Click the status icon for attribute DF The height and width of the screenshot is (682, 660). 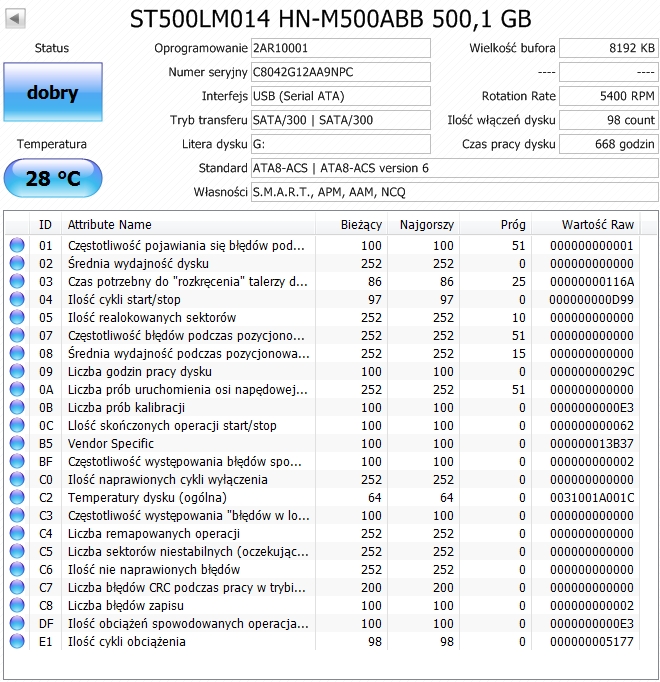(17, 623)
